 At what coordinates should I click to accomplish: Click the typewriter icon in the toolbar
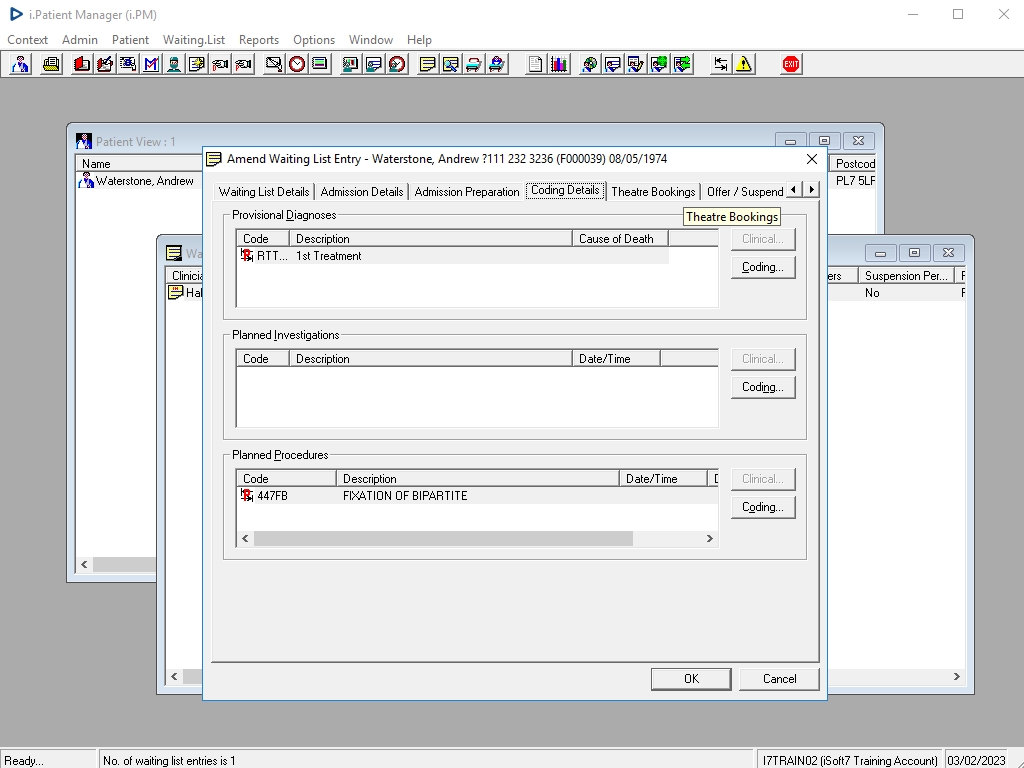click(52, 64)
